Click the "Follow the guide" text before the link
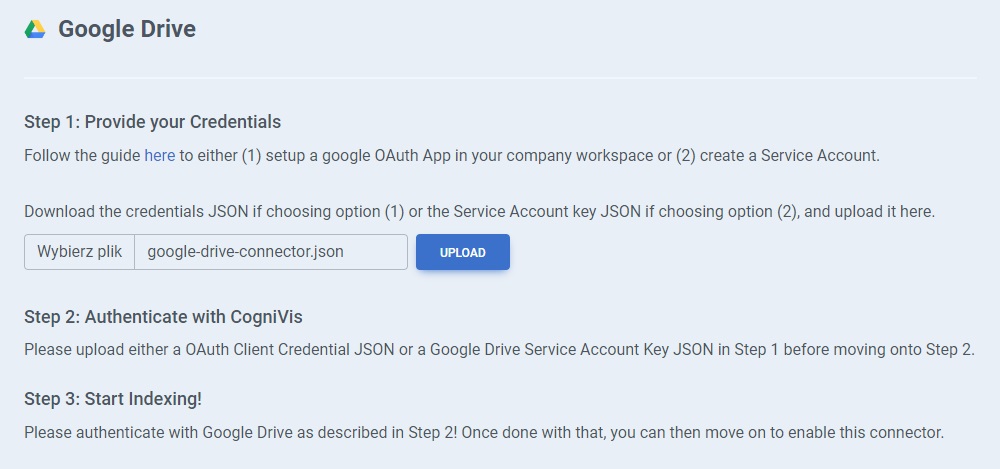 pyautogui.click(x=82, y=156)
